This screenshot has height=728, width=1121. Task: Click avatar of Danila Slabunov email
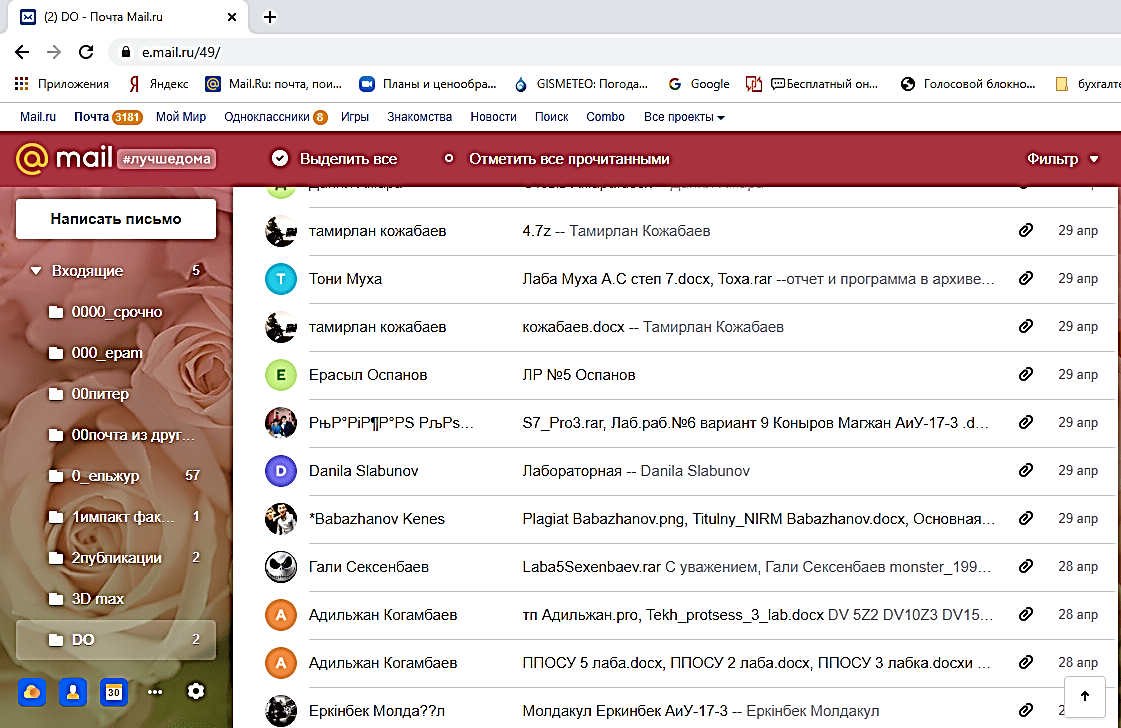click(x=281, y=471)
